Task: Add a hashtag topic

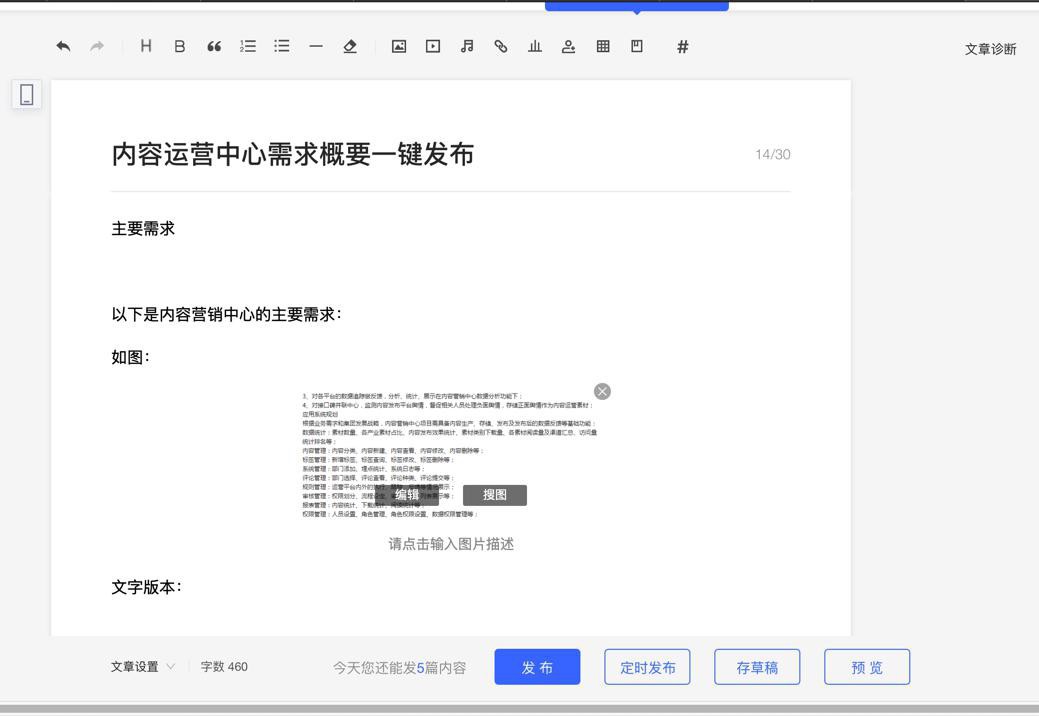Action: (683, 46)
